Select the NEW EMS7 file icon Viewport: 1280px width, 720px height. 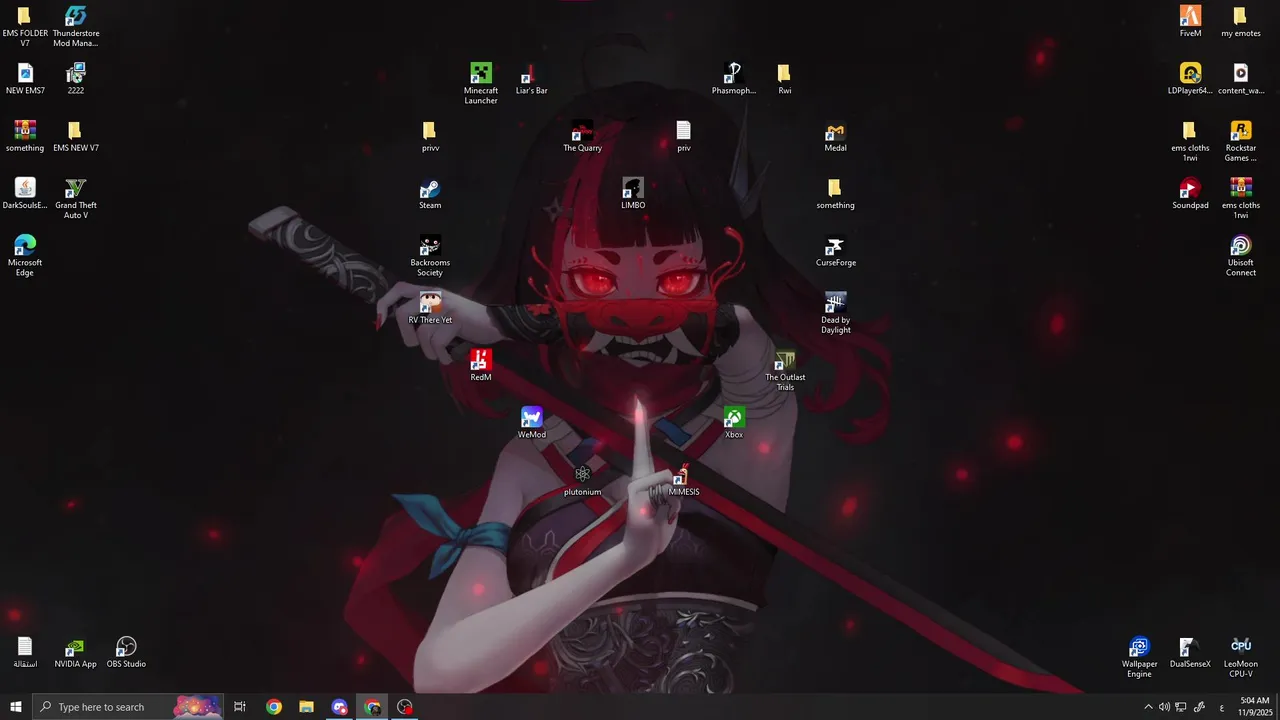coord(25,74)
